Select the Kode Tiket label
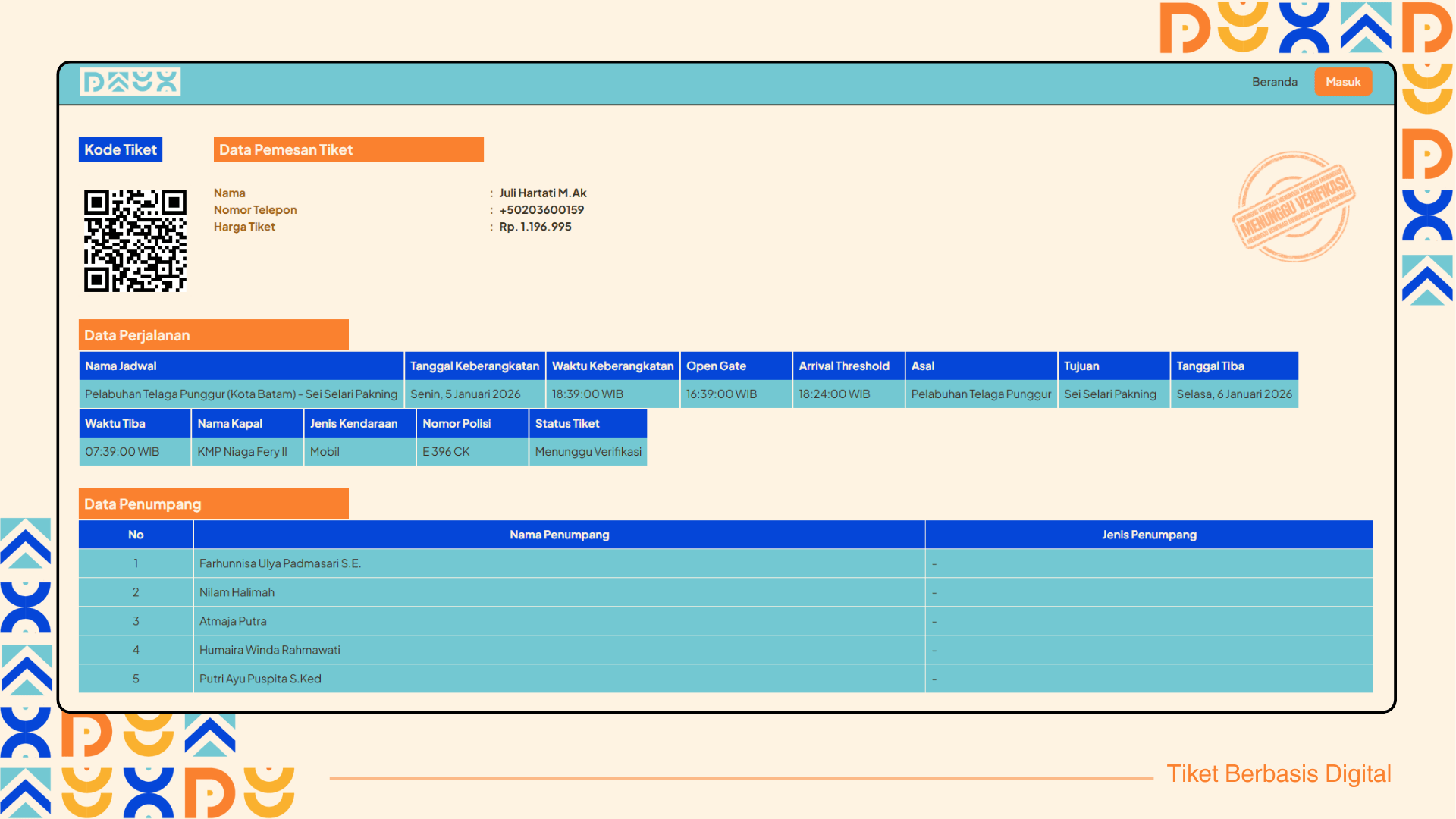 (121, 149)
